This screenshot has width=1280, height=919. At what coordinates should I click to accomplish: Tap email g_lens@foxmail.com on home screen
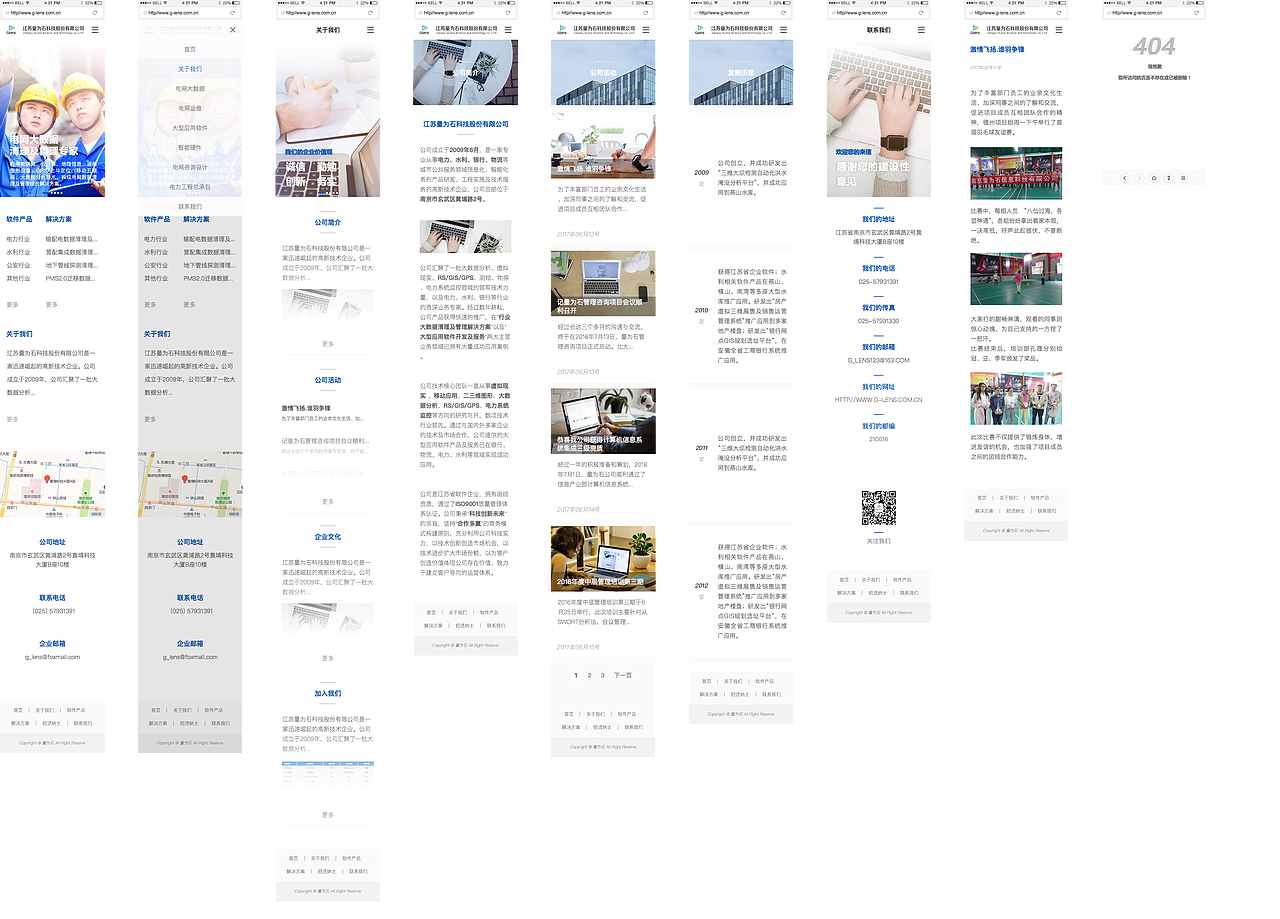coord(52,657)
